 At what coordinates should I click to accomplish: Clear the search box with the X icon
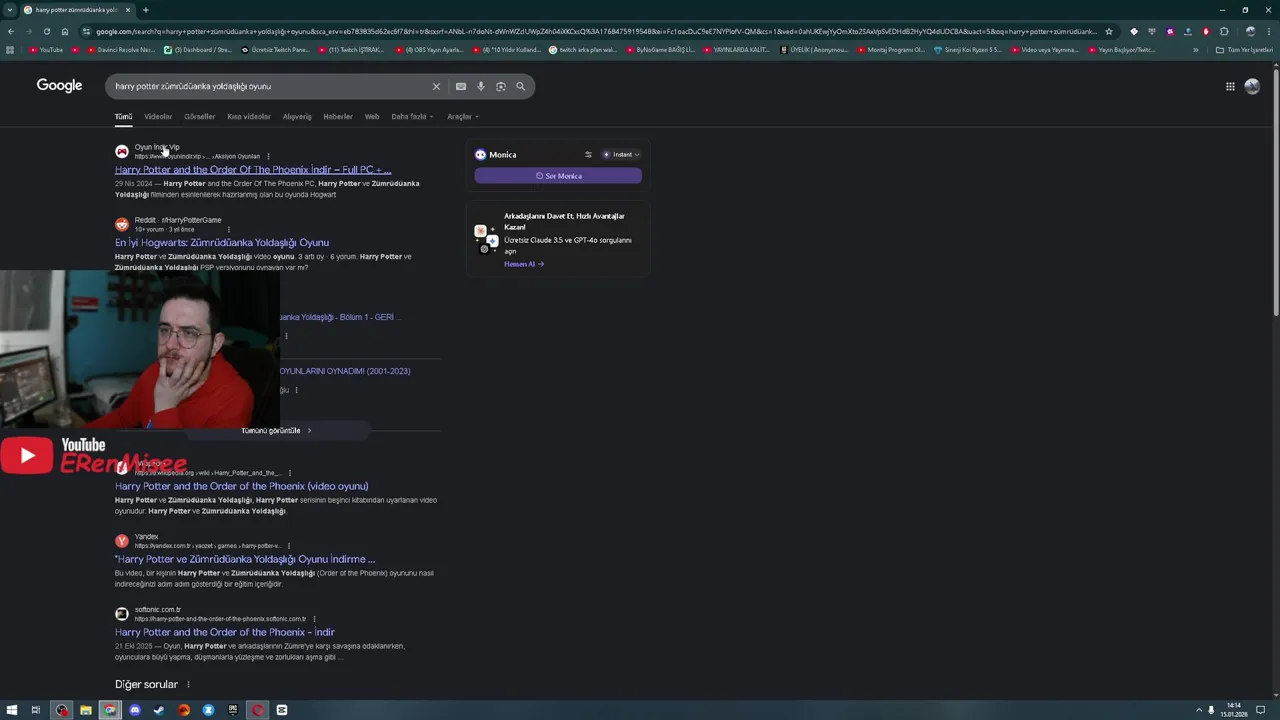pyautogui.click(x=436, y=86)
